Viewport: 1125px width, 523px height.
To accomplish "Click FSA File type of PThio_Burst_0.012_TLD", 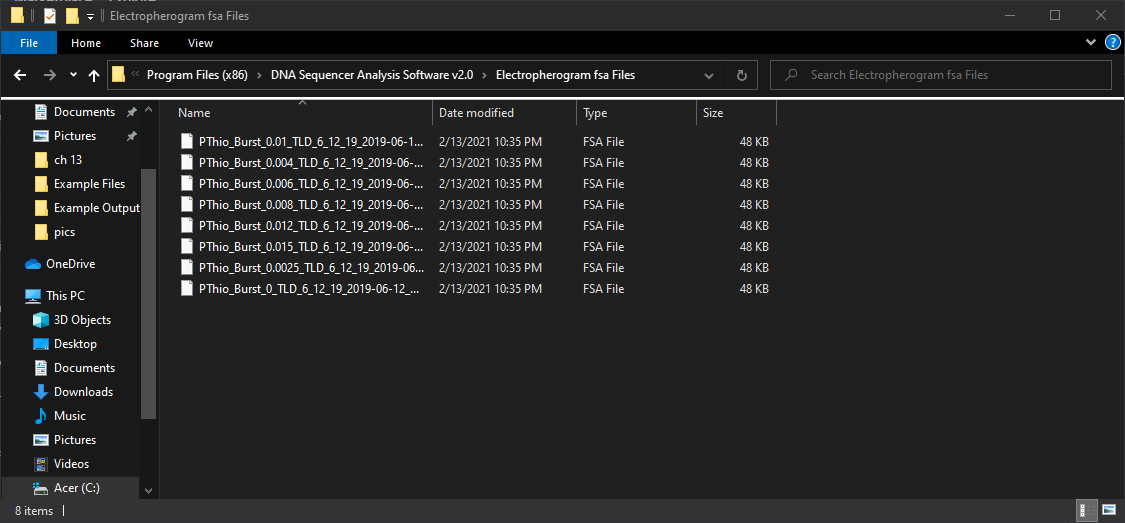I will pyautogui.click(x=603, y=226).
